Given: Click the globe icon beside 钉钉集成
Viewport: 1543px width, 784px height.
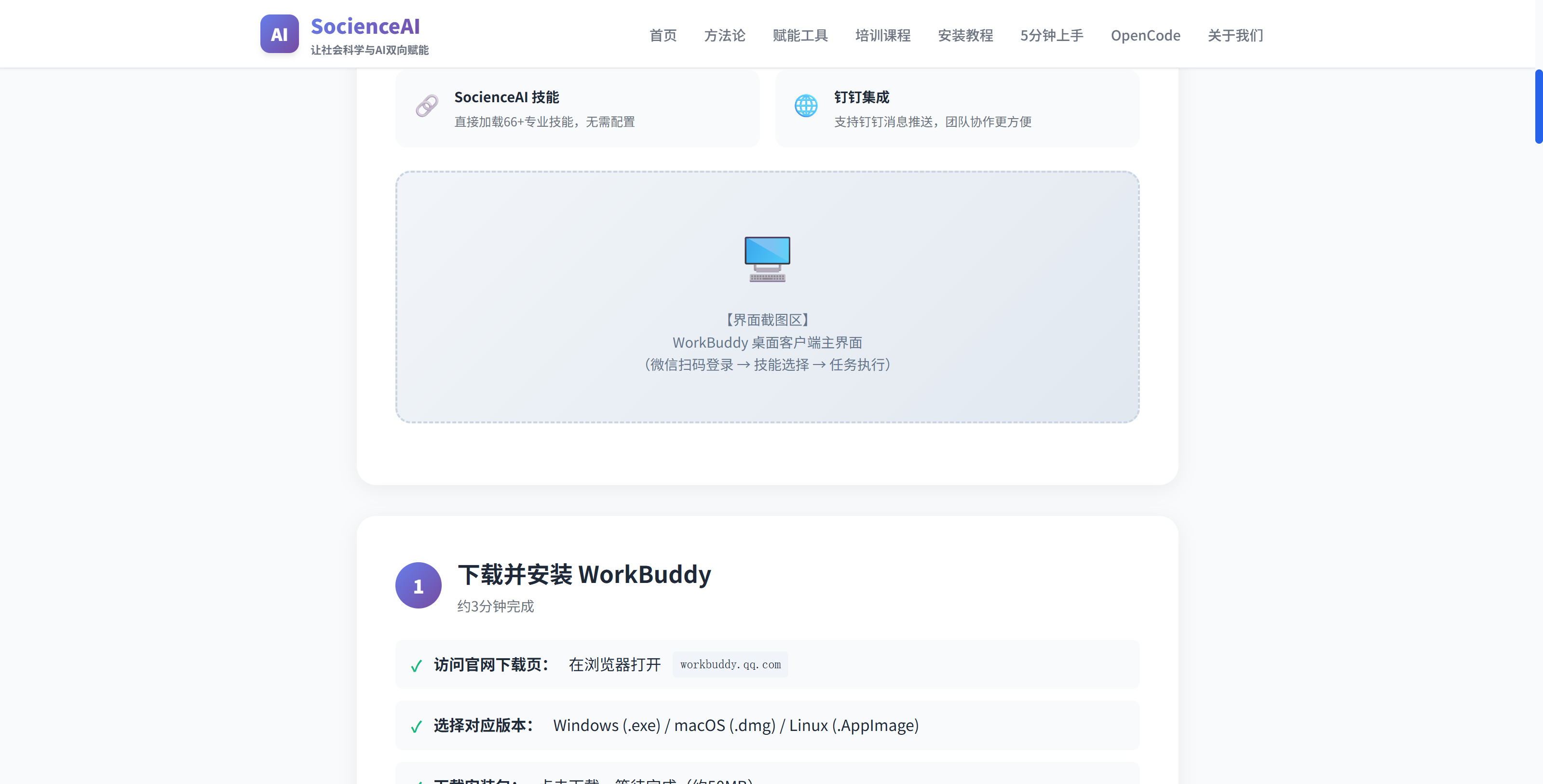Looking at the screenshot, I should pos(806,106).
